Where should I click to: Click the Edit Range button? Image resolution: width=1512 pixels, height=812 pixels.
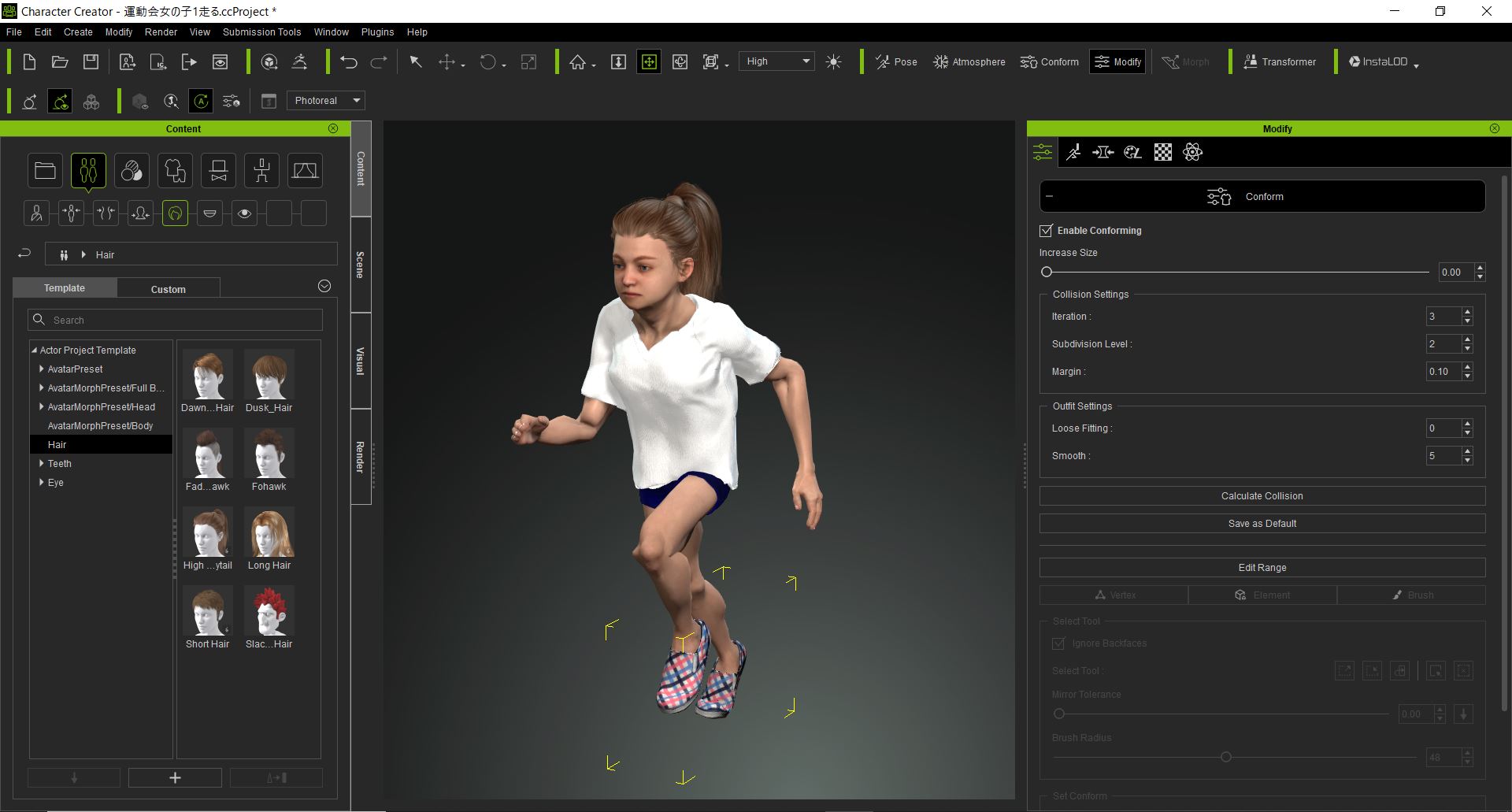1262,568
